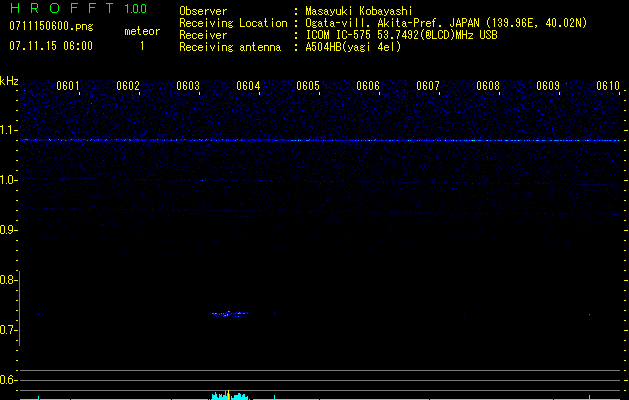Click the 0603 time marker
The height and width of the screenshot is (400, 629).
188,86
